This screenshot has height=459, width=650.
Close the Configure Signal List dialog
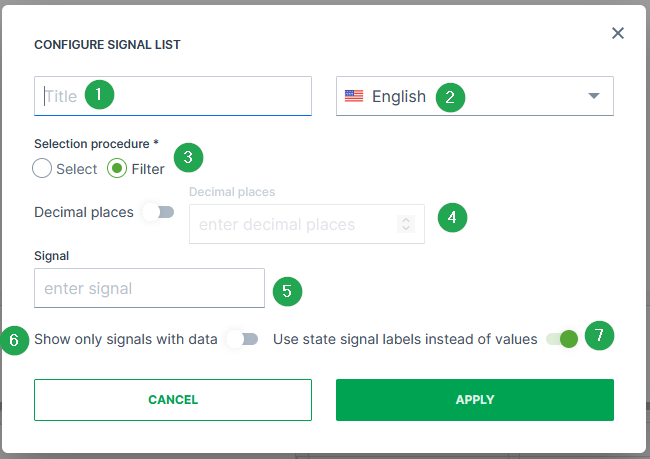pos(618,33)
